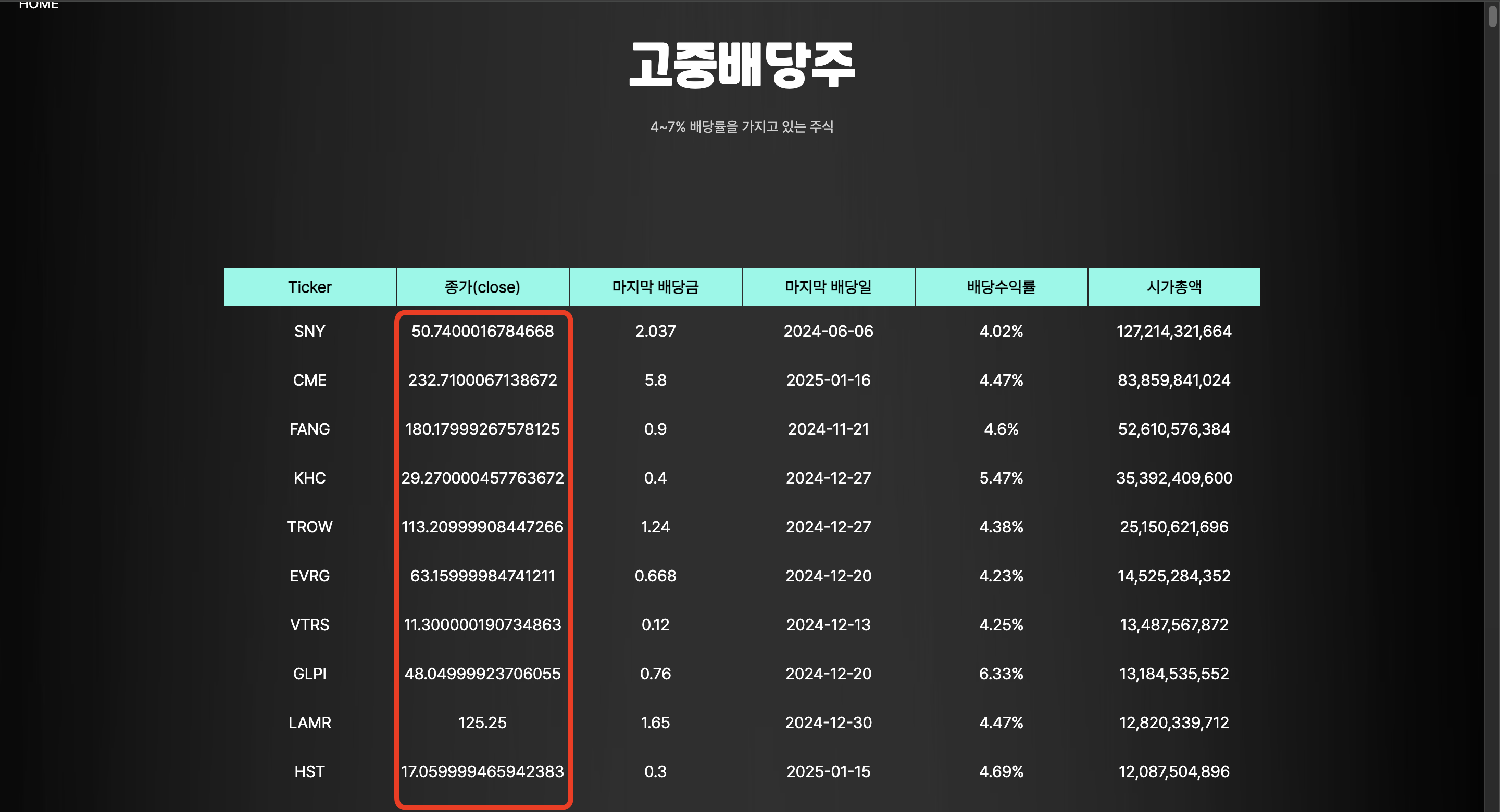Click the dividend date 2024-12-30

click(x=829, y=722)
